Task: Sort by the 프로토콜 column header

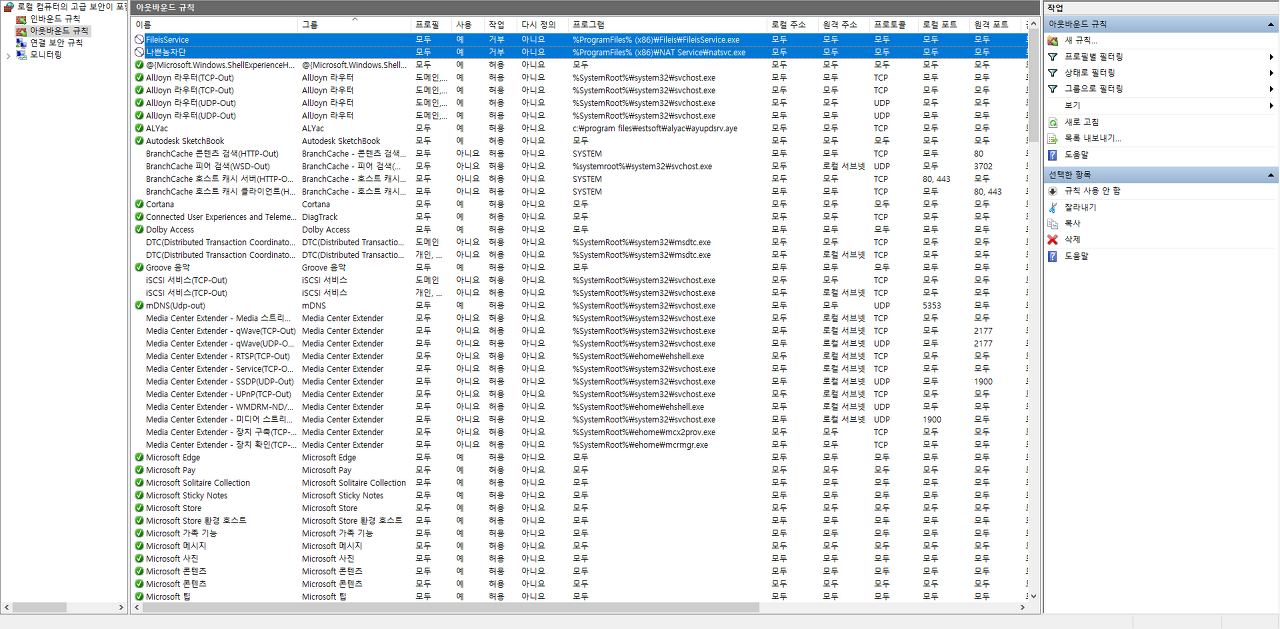Action: click(894, 23)
